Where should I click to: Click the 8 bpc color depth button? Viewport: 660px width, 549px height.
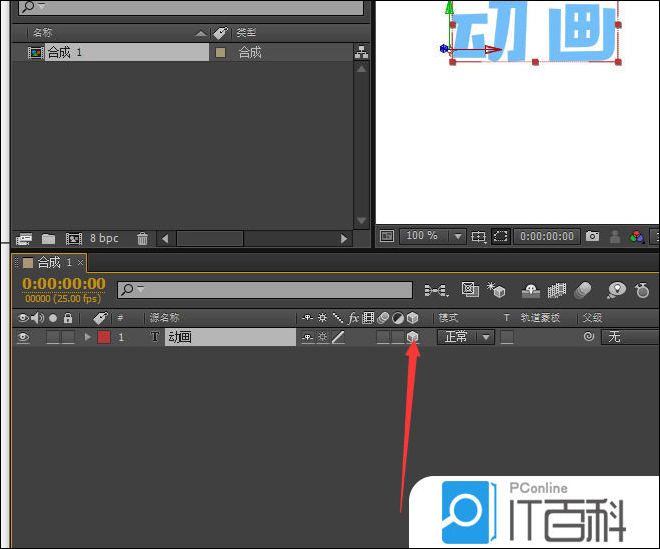(x=104, y=238)
